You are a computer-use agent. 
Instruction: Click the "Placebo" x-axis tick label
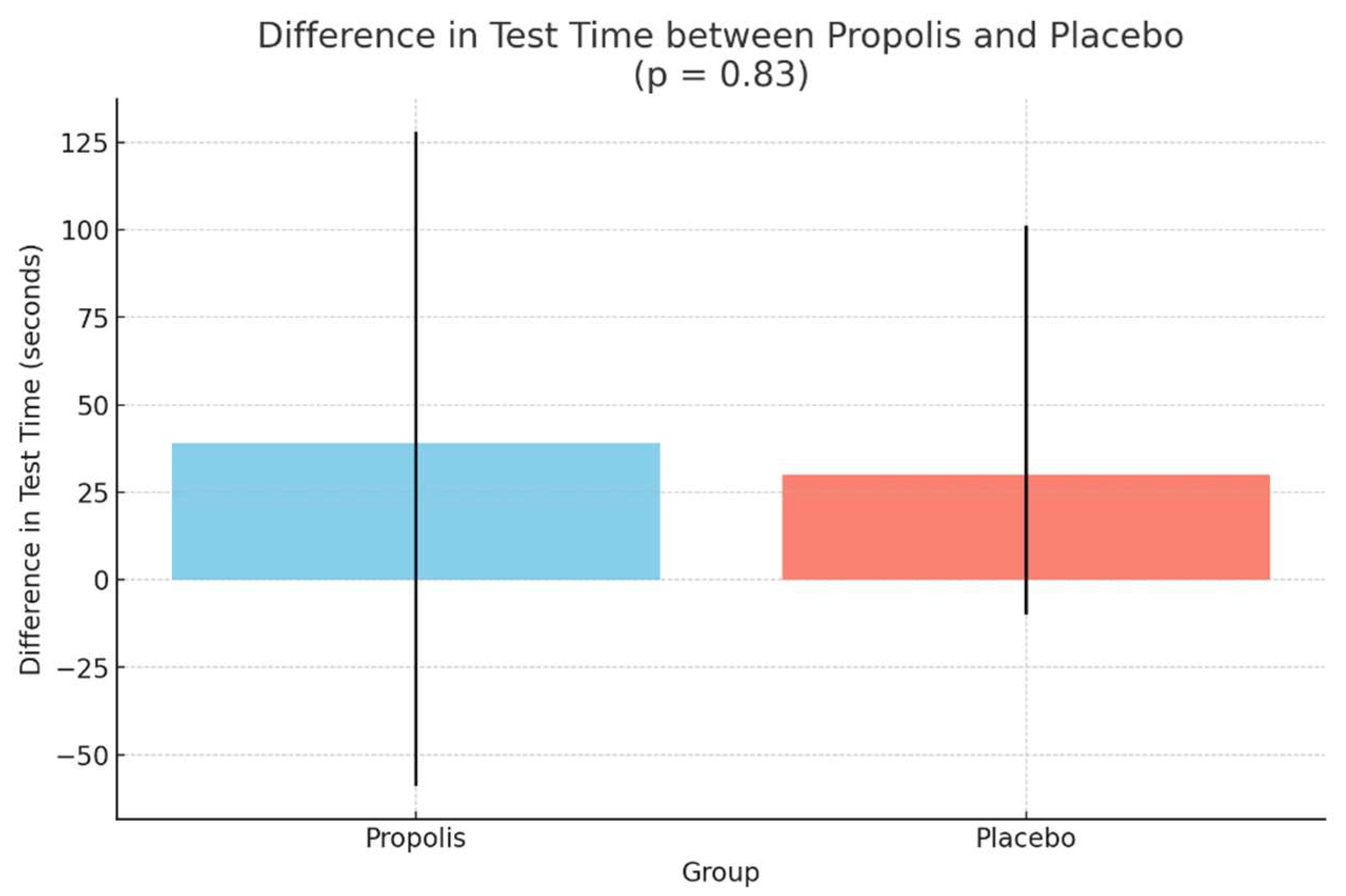click(1026, 838)
